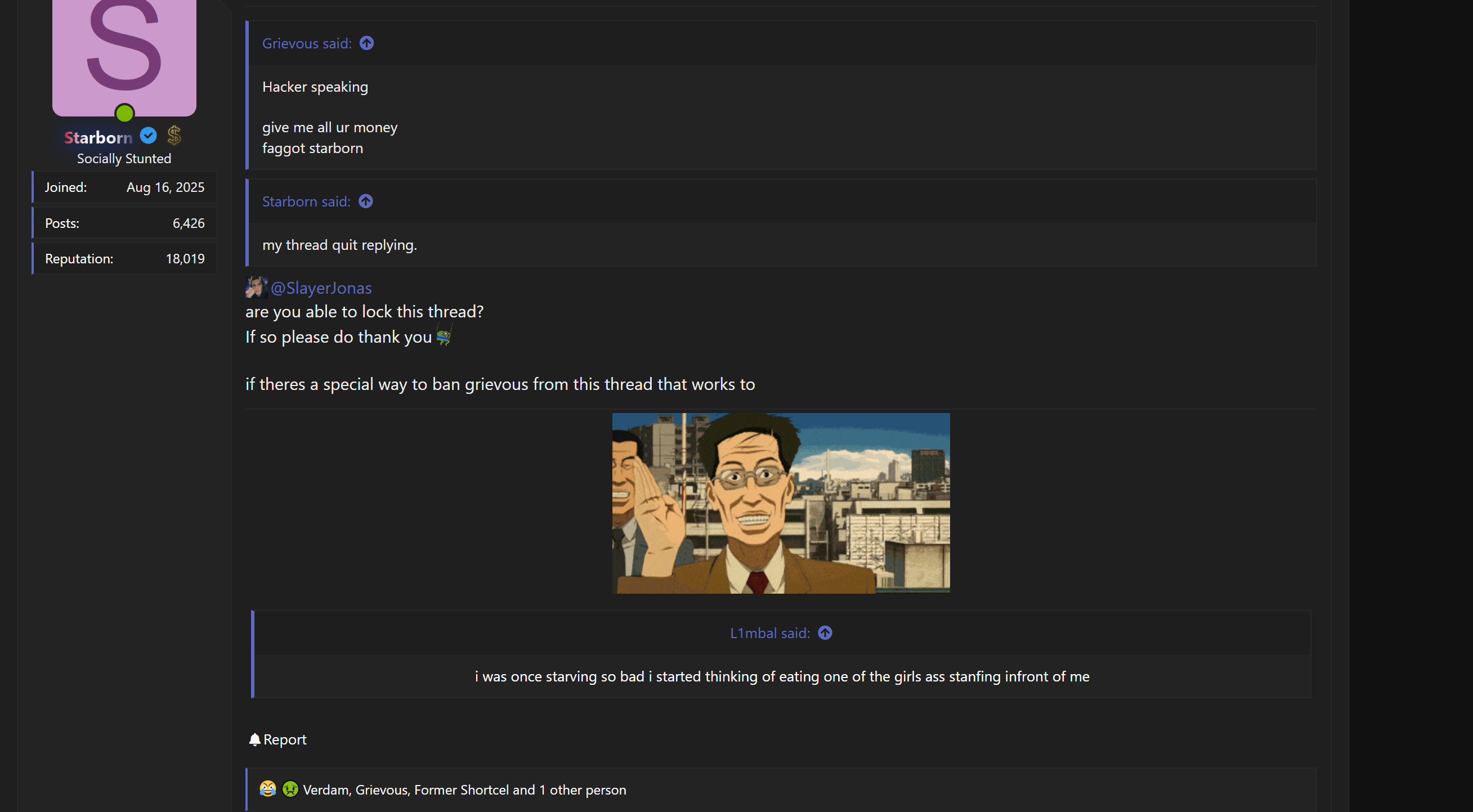The width and height of the screenshot is (1473, 812).
Task: Click the blue verified checkmark badge
Action: [x=148, y=136]
